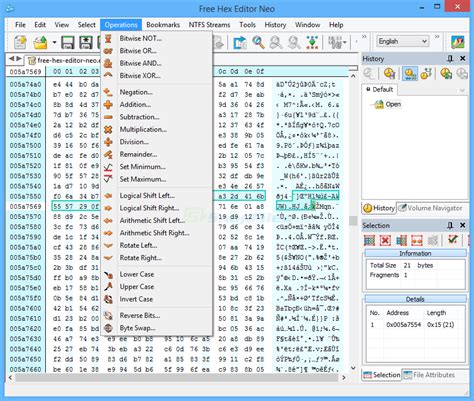Select Lower Case from the menu
Viewport: 474px width, 401px height.
pyautogui.click(x=157, y=274)
